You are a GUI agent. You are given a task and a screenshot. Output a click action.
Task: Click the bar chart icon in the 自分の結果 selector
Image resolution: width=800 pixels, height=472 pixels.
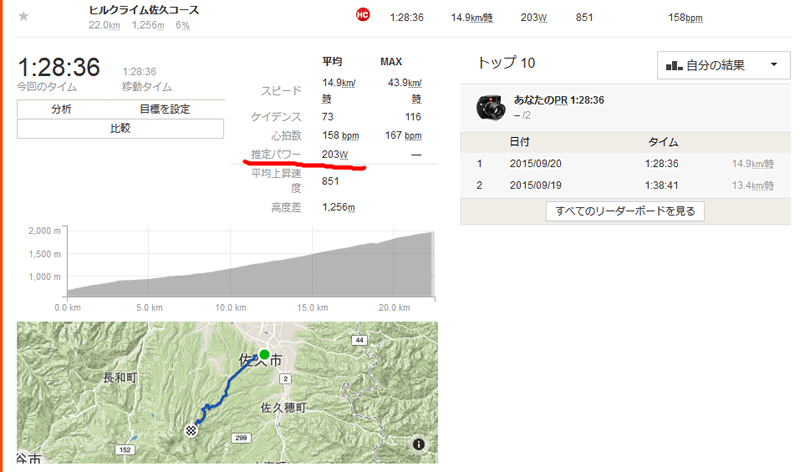click(x=674, y=65)
